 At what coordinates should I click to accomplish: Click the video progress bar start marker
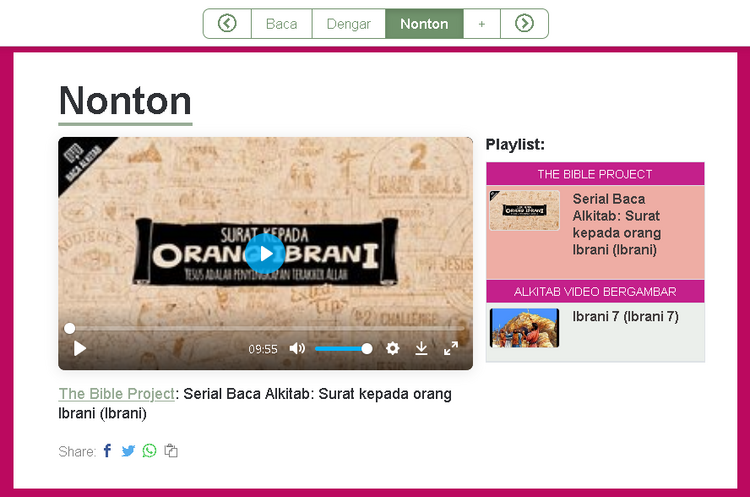70,328
